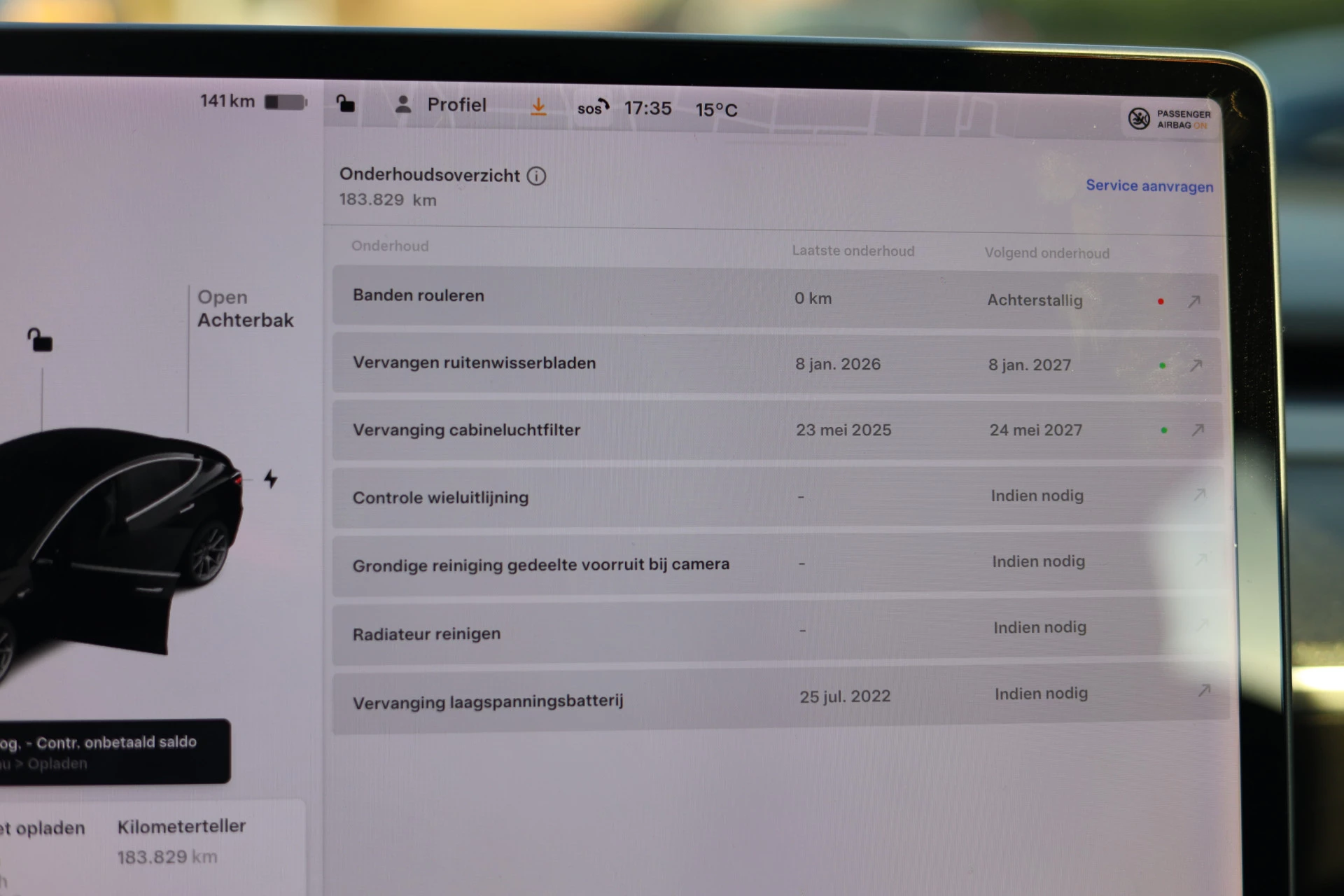1344x896 pixels.
Task: Open info icon beside Onderhoudsoverzicht
Action: tap(536, 176)
